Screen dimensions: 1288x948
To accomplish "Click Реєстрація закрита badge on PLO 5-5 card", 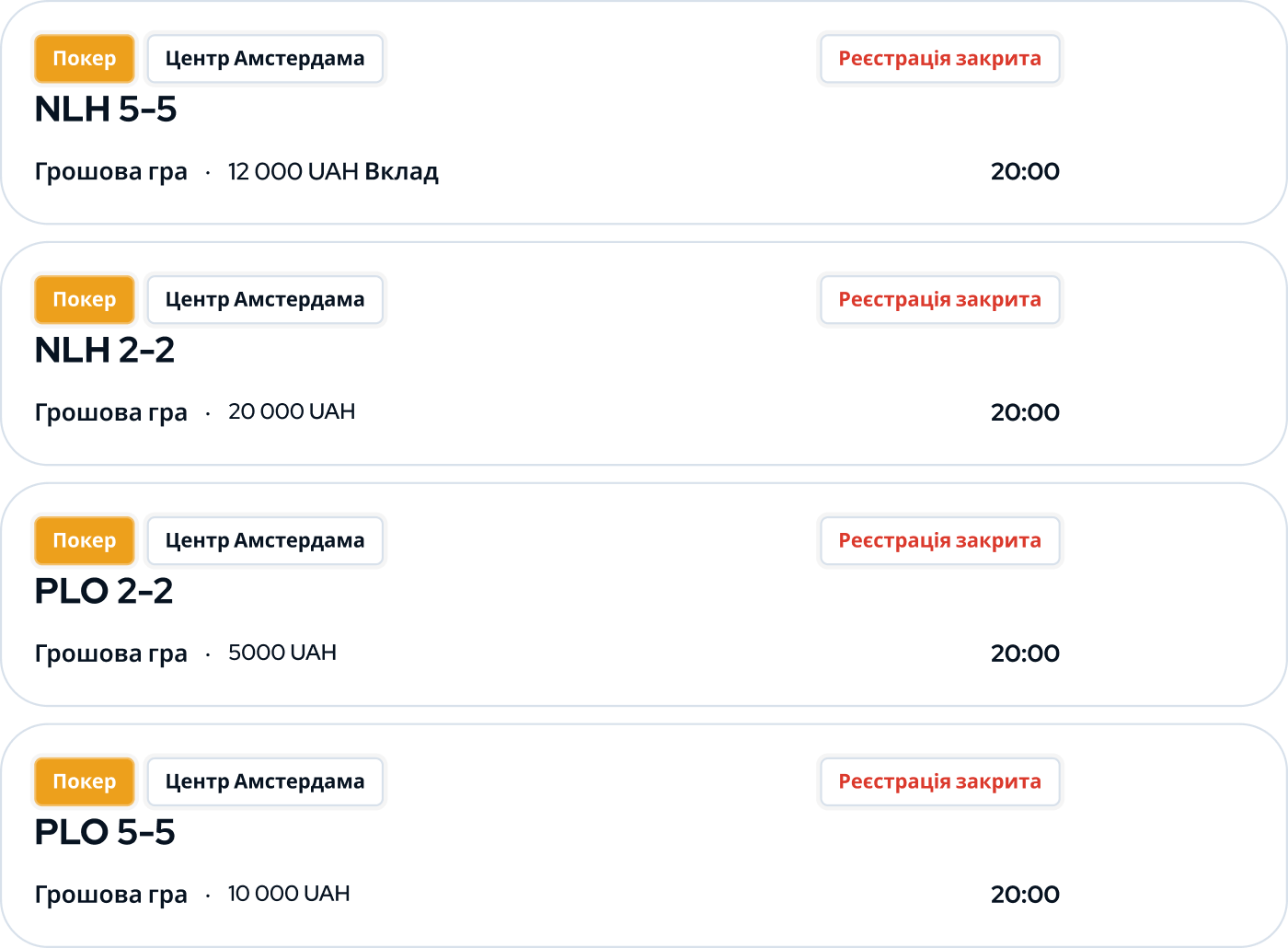I will pyautogui.click(x=939, y=782).
